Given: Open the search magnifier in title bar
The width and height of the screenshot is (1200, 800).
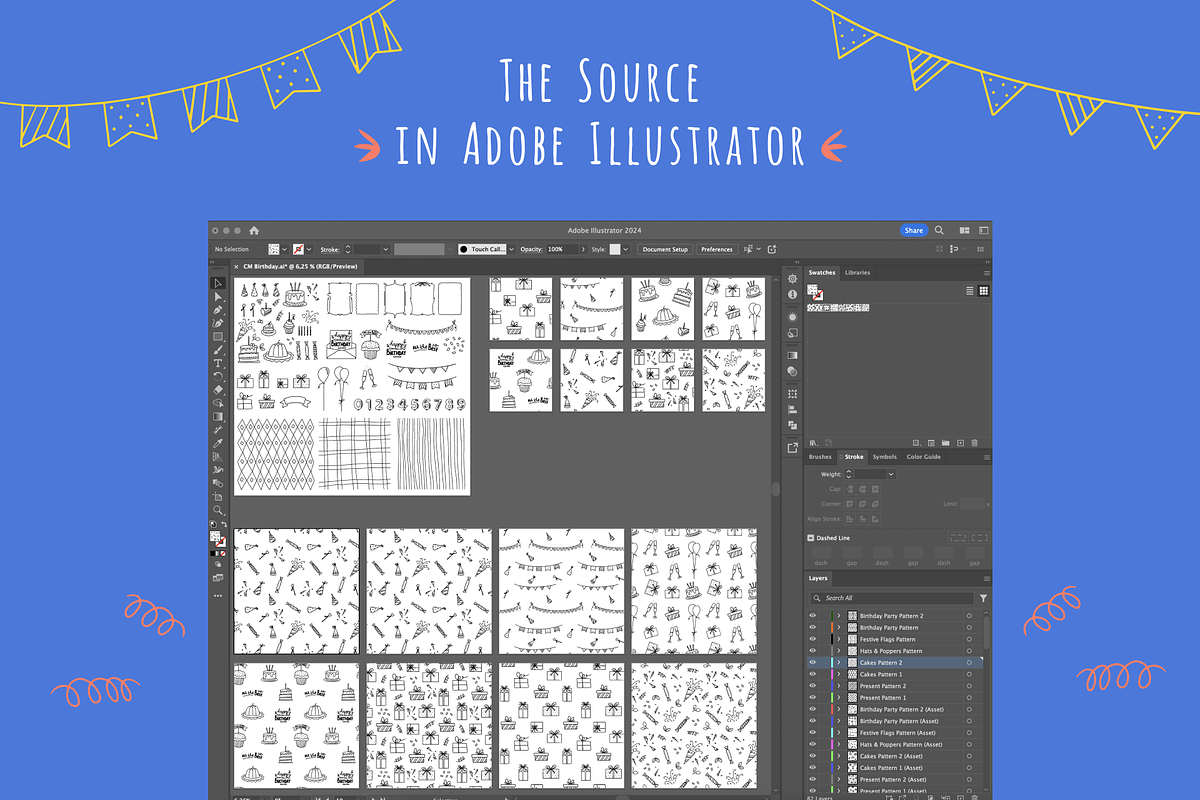Looking at the screenshot, I should [939, 230].
